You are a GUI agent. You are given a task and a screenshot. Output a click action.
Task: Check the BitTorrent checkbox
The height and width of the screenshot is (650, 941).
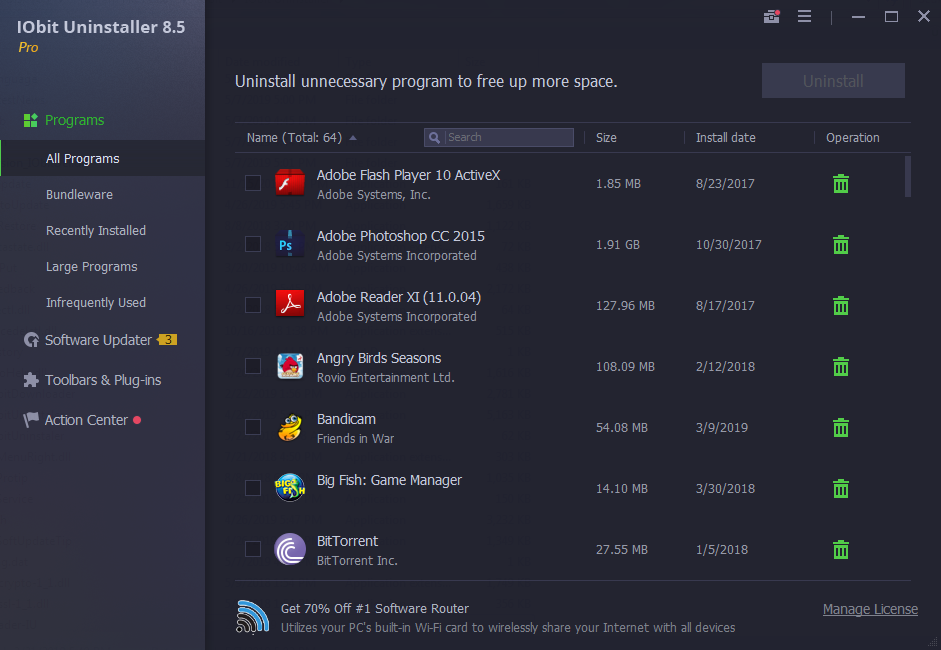click(x=253, y=549)
